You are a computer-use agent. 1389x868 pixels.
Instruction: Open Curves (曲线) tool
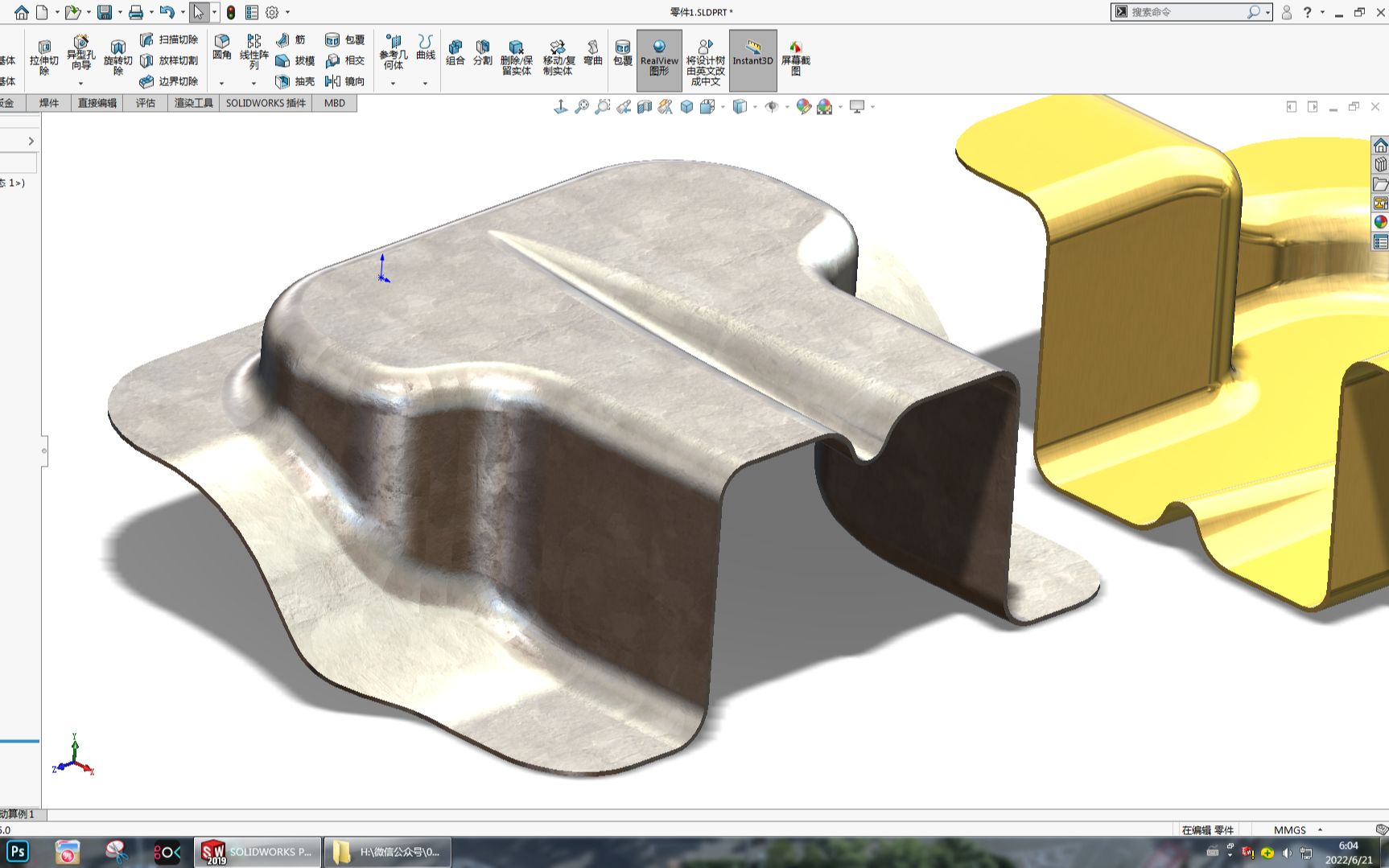[425, 47]
